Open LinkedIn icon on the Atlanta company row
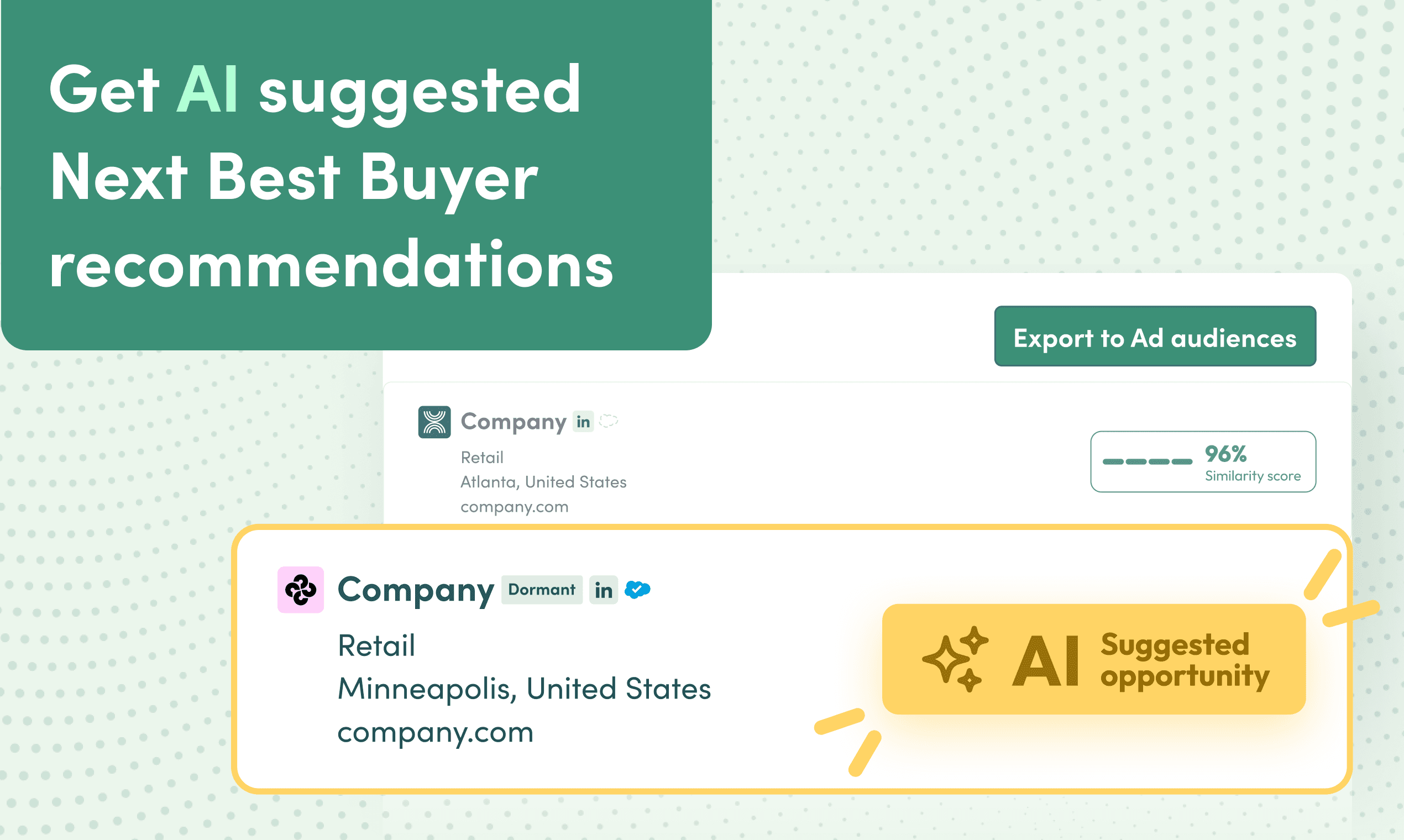Screen dimensions: 1404x840 (x=583, y=422)
